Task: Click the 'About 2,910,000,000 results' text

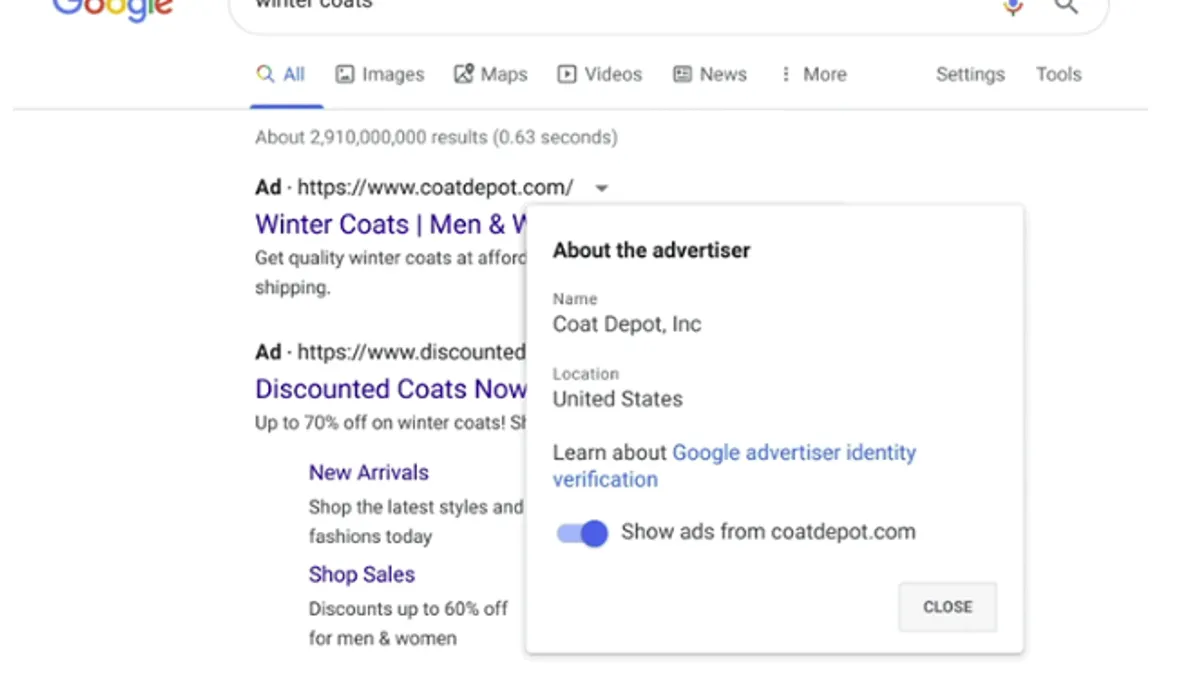Action: click(436, 137)
